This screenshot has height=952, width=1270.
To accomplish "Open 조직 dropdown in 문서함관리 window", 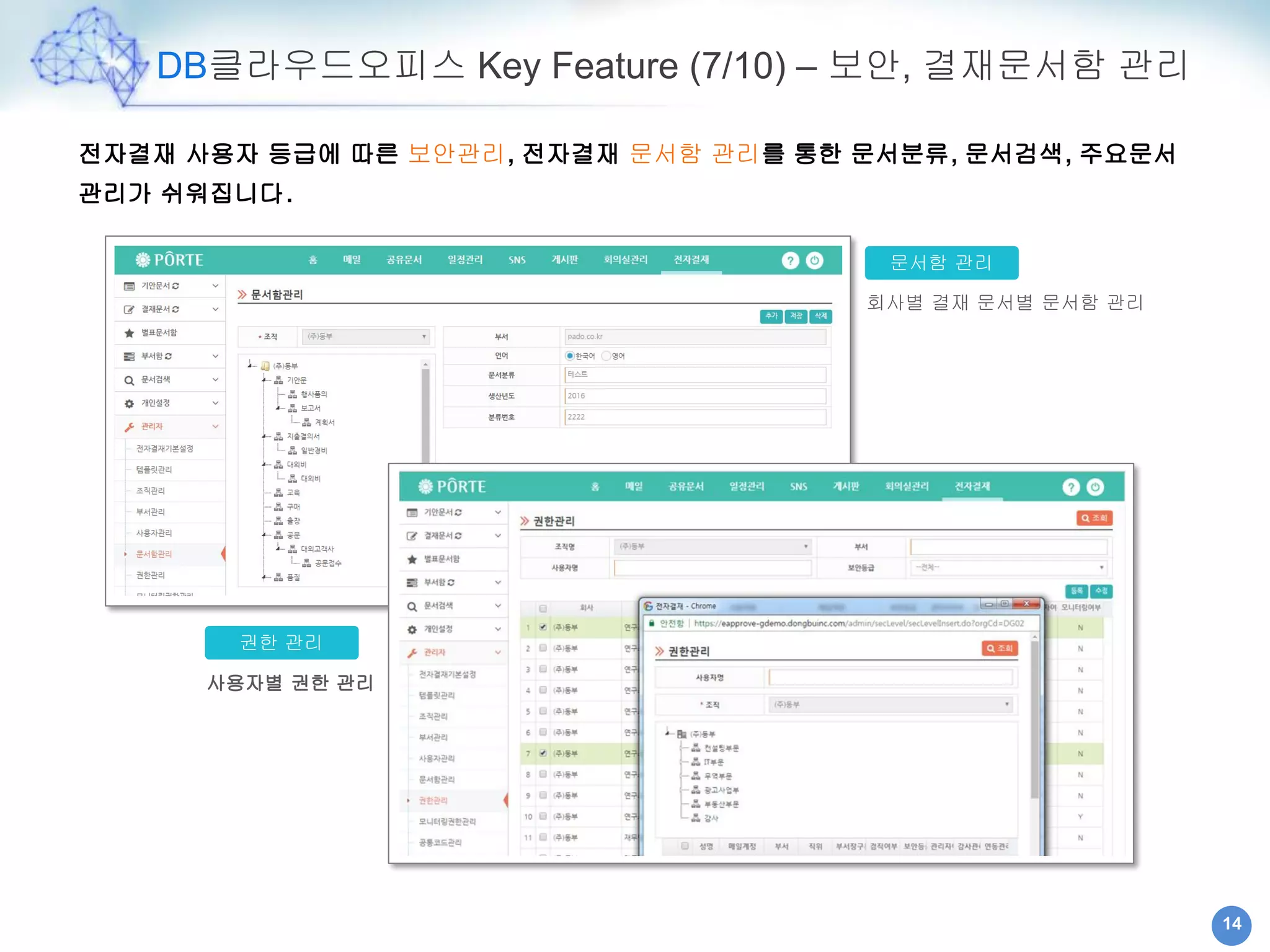I will pos(367,337).
